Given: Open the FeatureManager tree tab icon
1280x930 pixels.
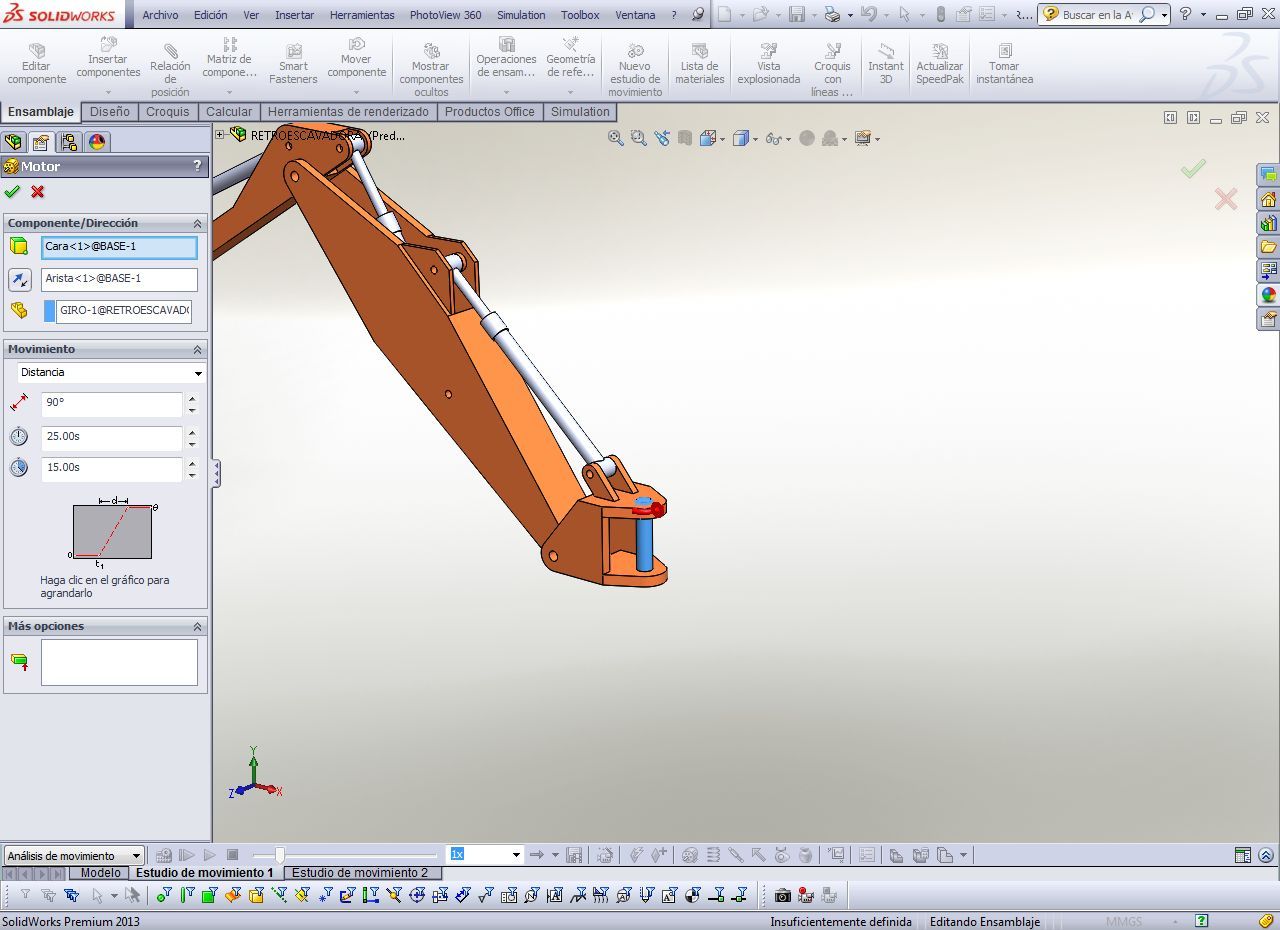Looking at the screenshot, I should tap(13, 142).
